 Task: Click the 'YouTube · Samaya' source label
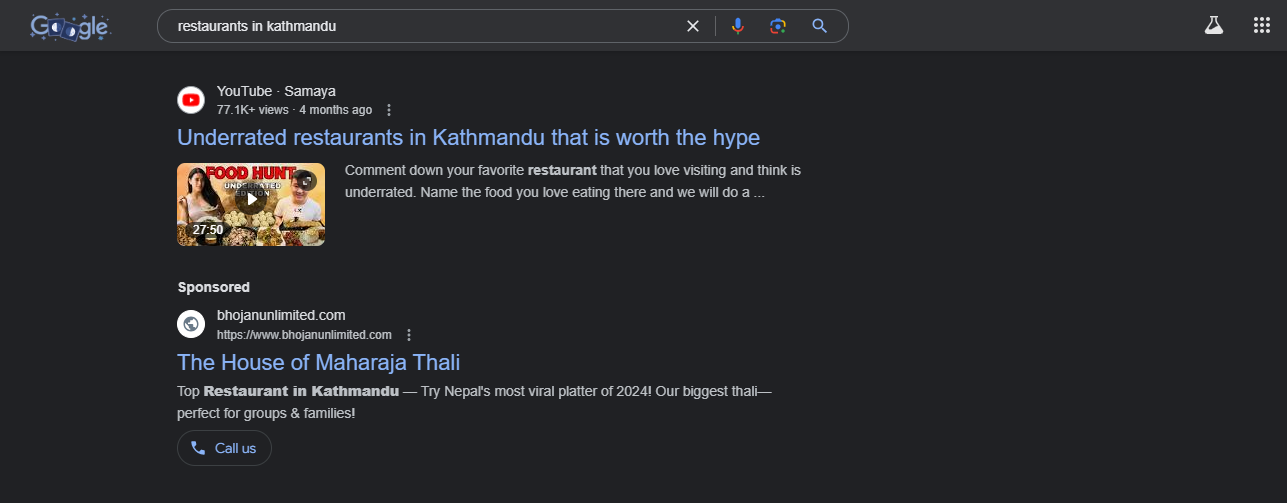(276, 91)
